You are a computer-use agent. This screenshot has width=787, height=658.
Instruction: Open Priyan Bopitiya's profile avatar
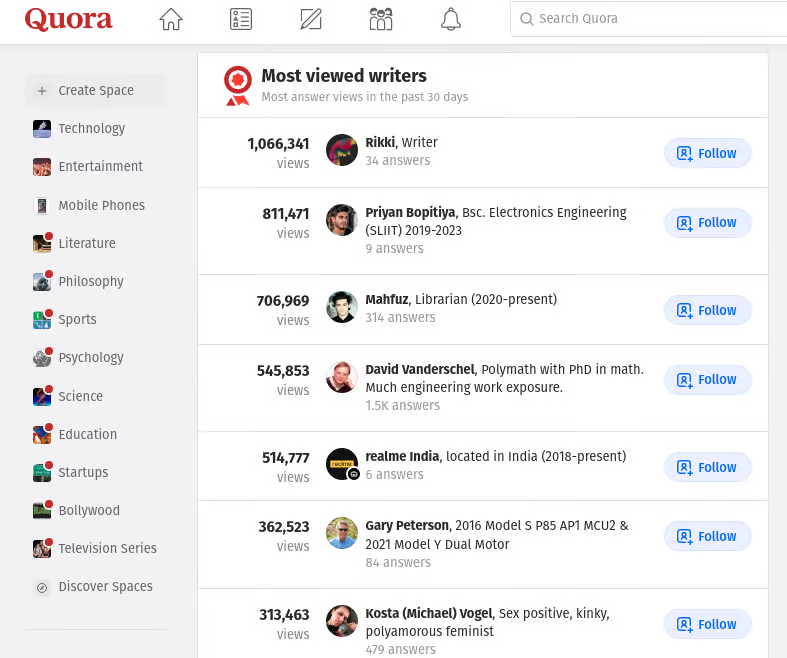click(342, 220)
